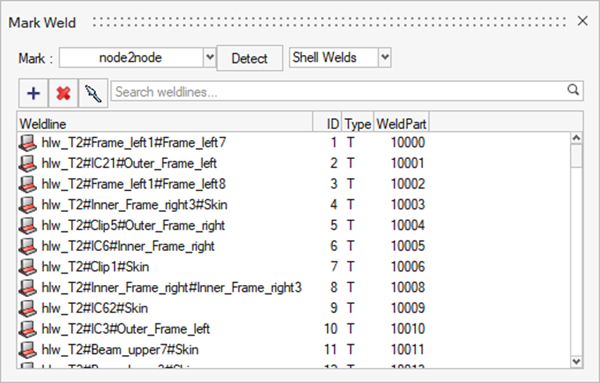Delete weldline using red X icon
The width and height of the screenshot is (600, 383).
[x=63, y=93]
